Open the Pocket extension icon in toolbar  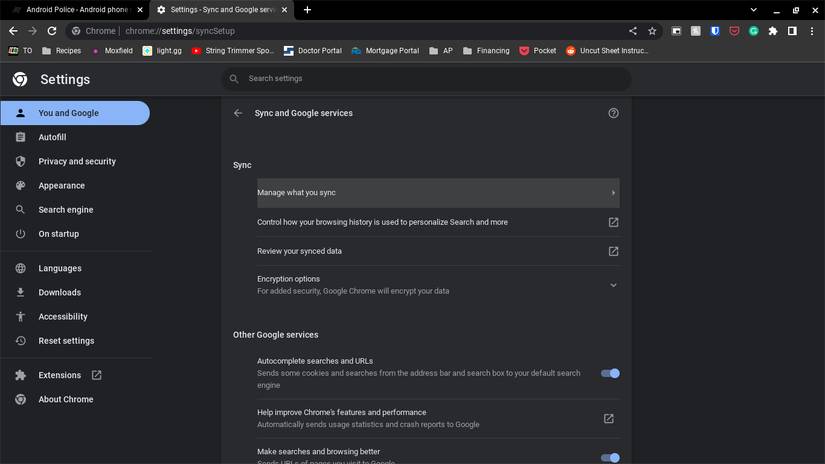pyautogui.click(x=735, y=31)
